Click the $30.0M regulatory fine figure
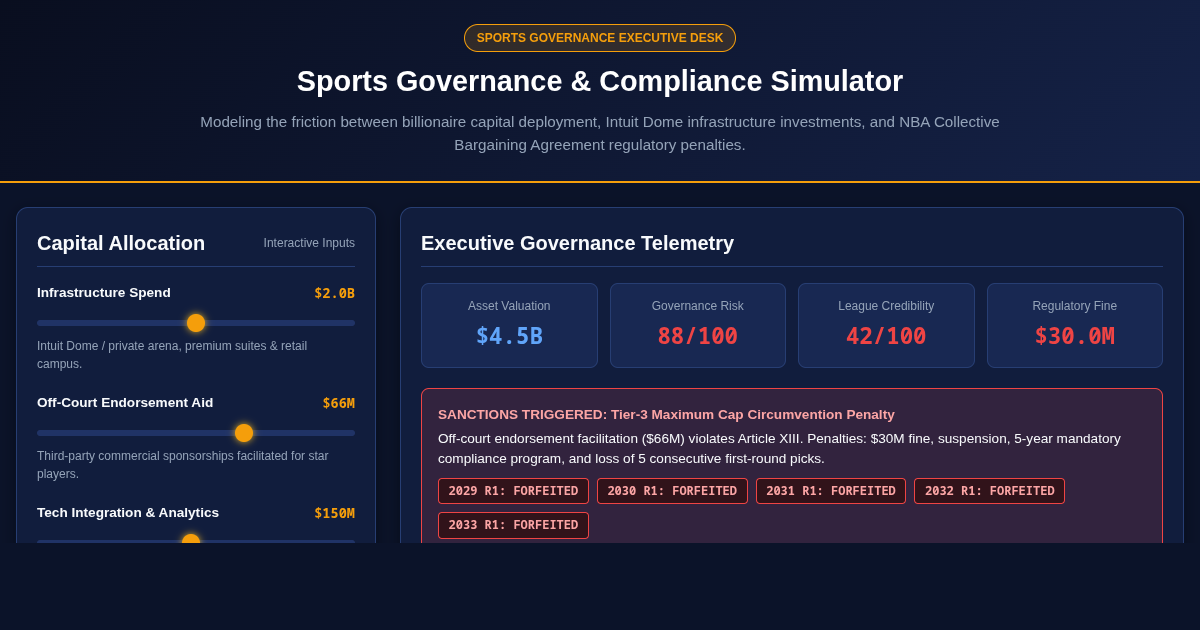Viewport: 1200px width, 630px height. [x=1075, y=337]
